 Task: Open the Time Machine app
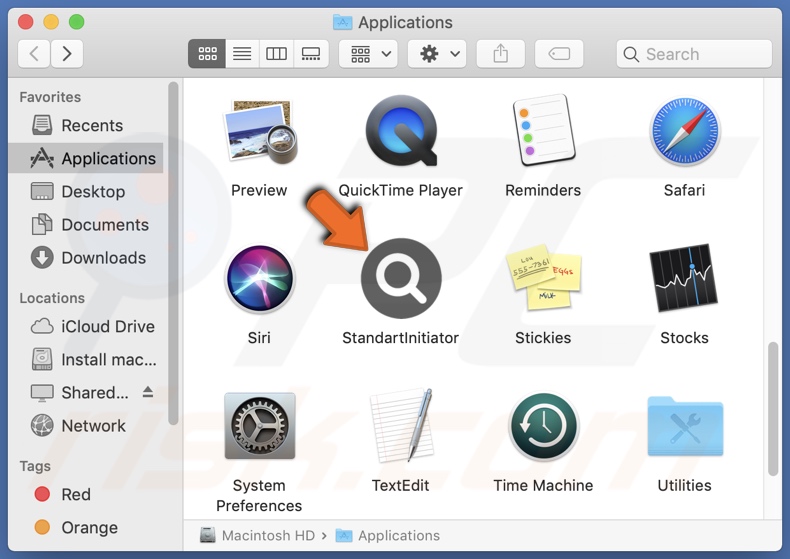(543, 426)
